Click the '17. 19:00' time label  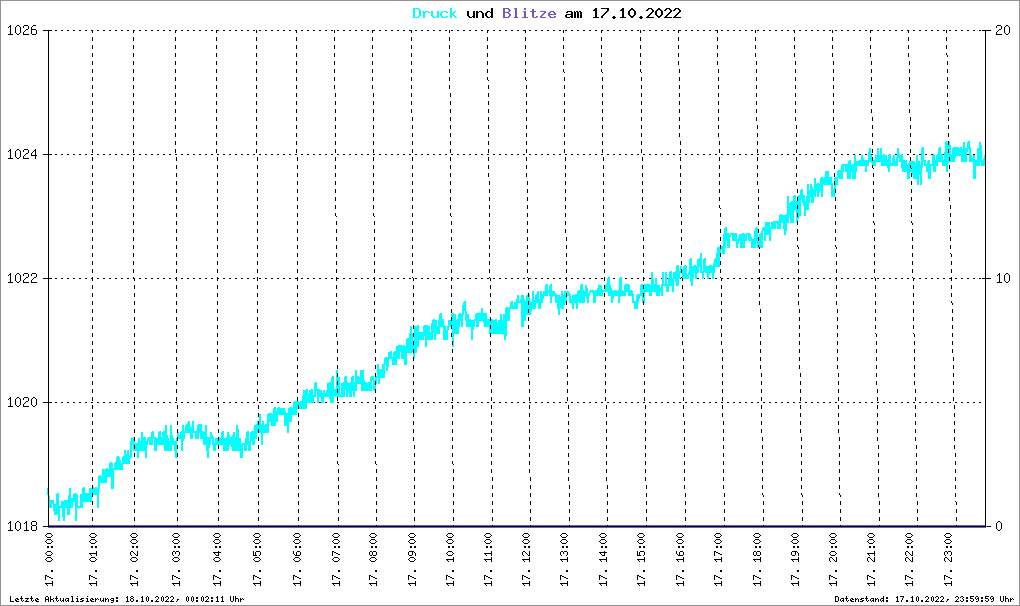tap(795, 560)
